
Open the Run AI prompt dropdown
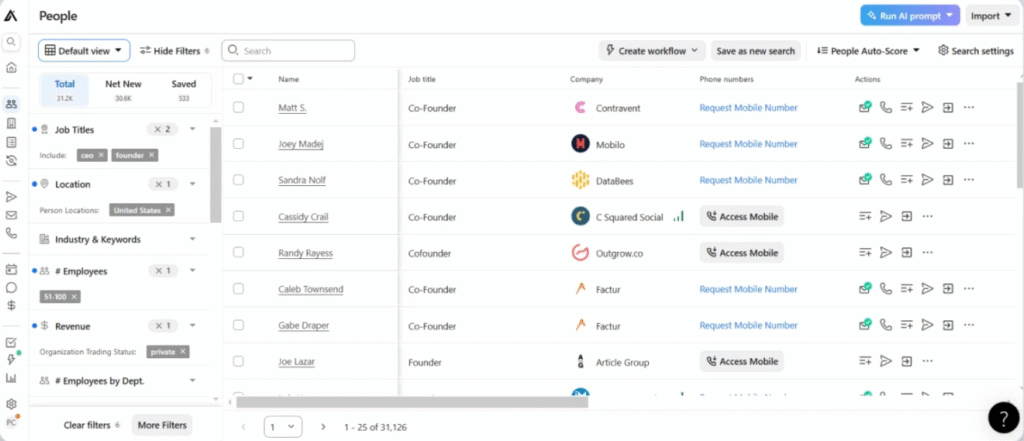point(910,16)
